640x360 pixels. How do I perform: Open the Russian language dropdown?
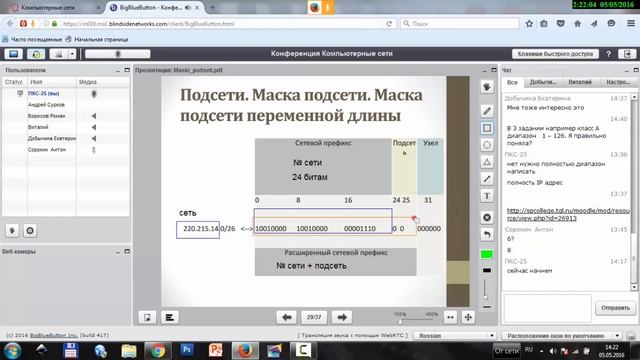click(x=455, y=336)
